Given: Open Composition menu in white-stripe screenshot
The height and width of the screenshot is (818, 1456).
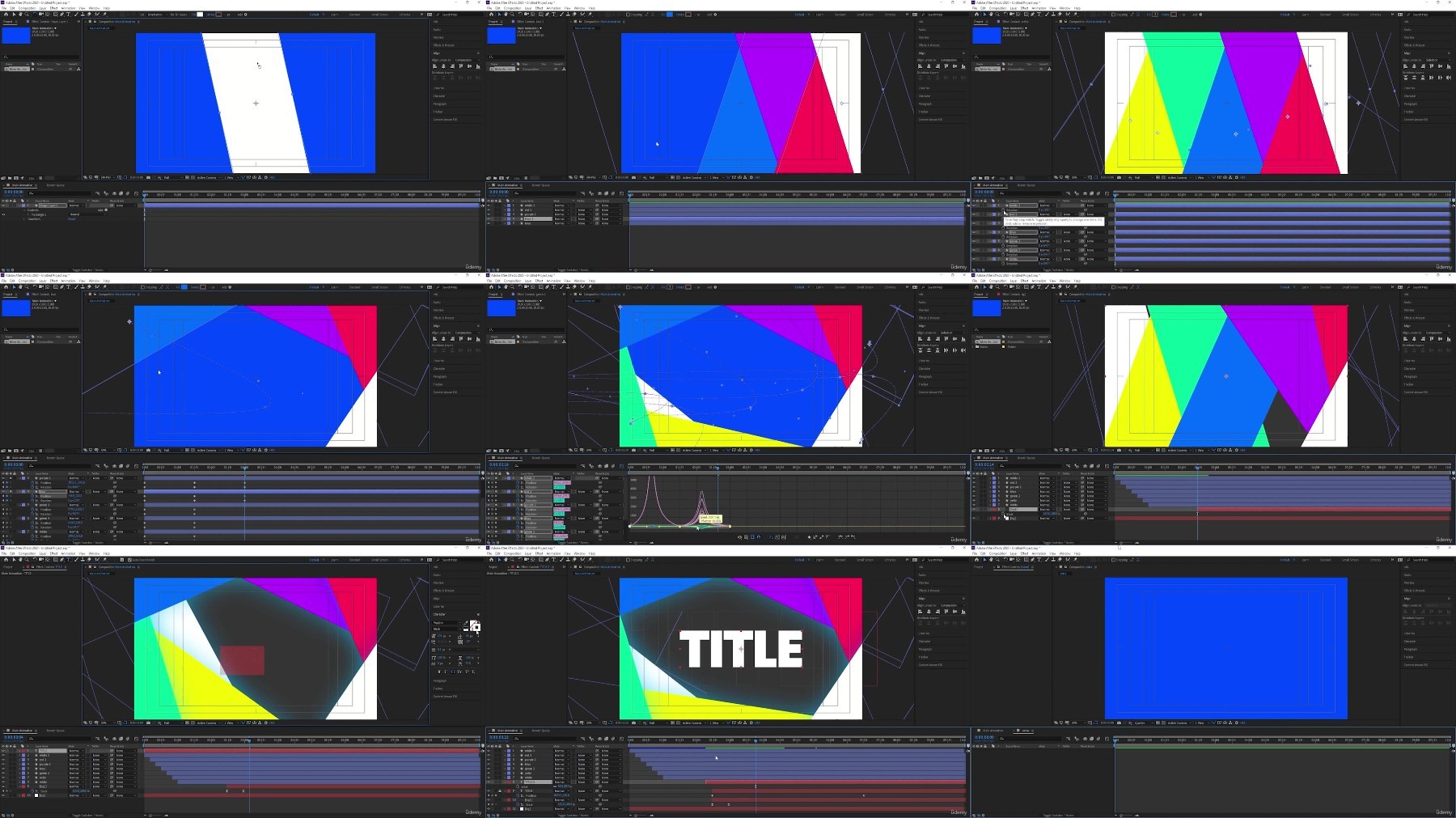Looking at the screenshot, I should 27,8.
